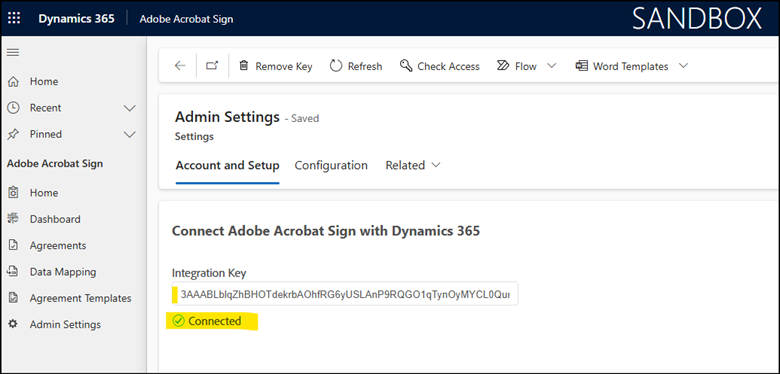Click the Integration Key input field

tap(345, 294)
